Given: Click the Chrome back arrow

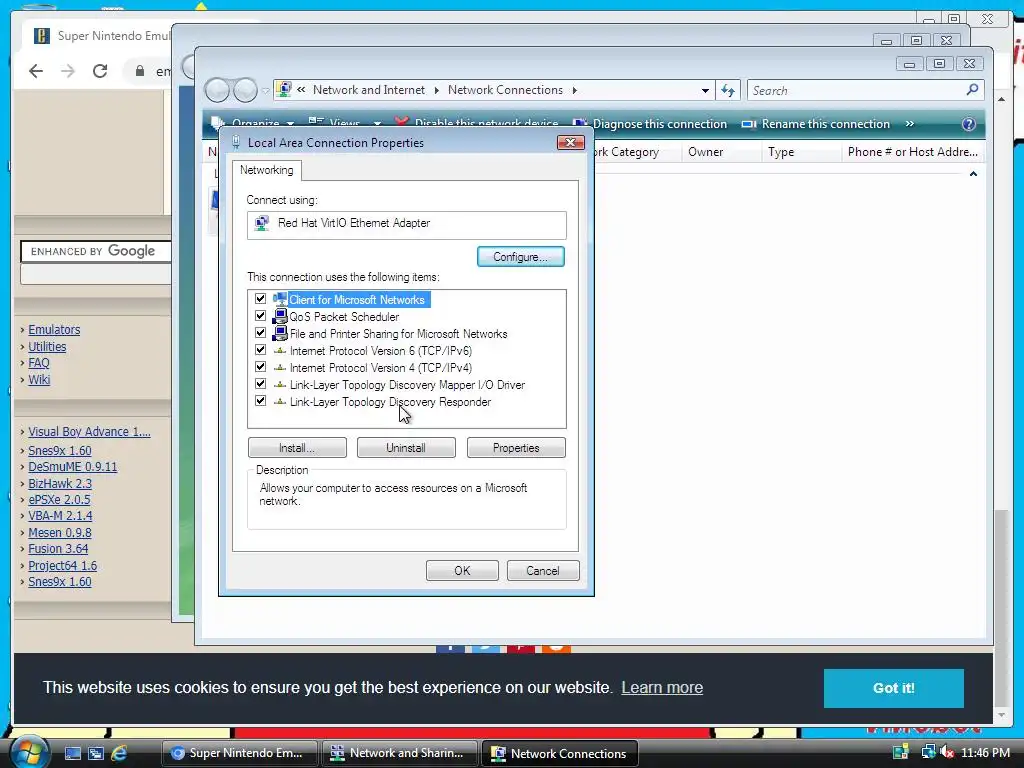Looking at the screenshot, I should pyautogui.click(x=36, y=71).
